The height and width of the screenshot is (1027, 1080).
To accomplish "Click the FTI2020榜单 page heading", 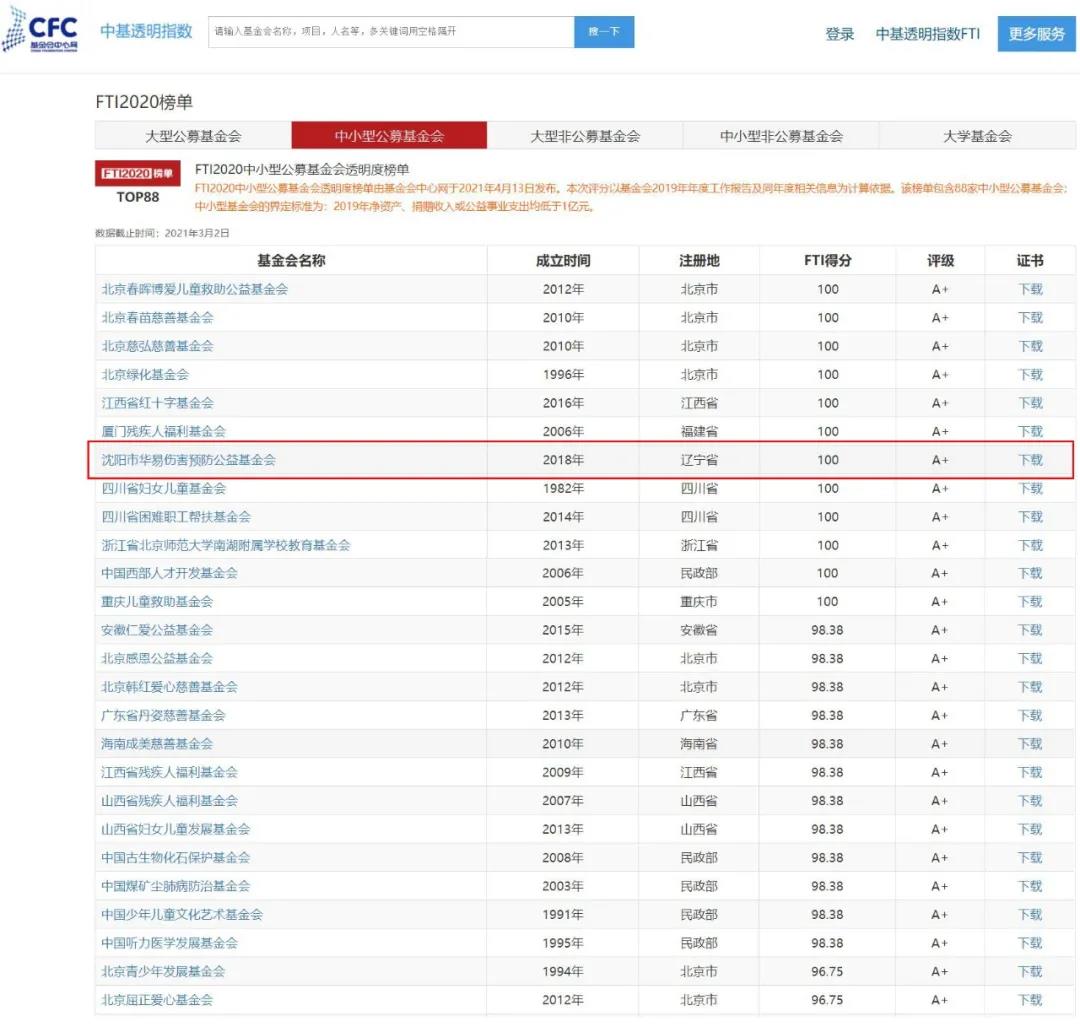I will pyautogui.click(x=144, y=102).
